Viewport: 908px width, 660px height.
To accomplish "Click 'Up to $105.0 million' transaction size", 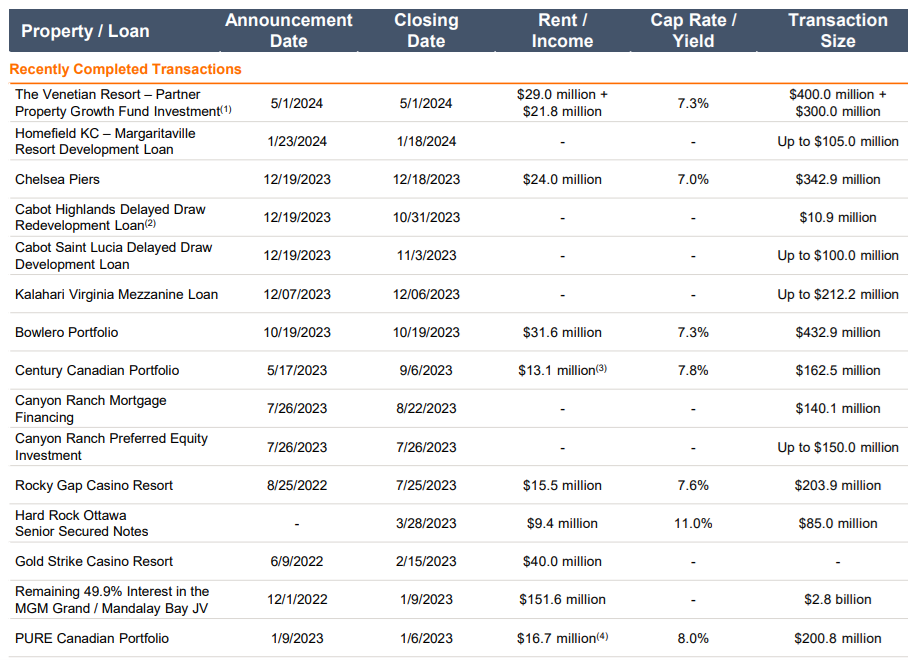I will (x=838, y=141).
